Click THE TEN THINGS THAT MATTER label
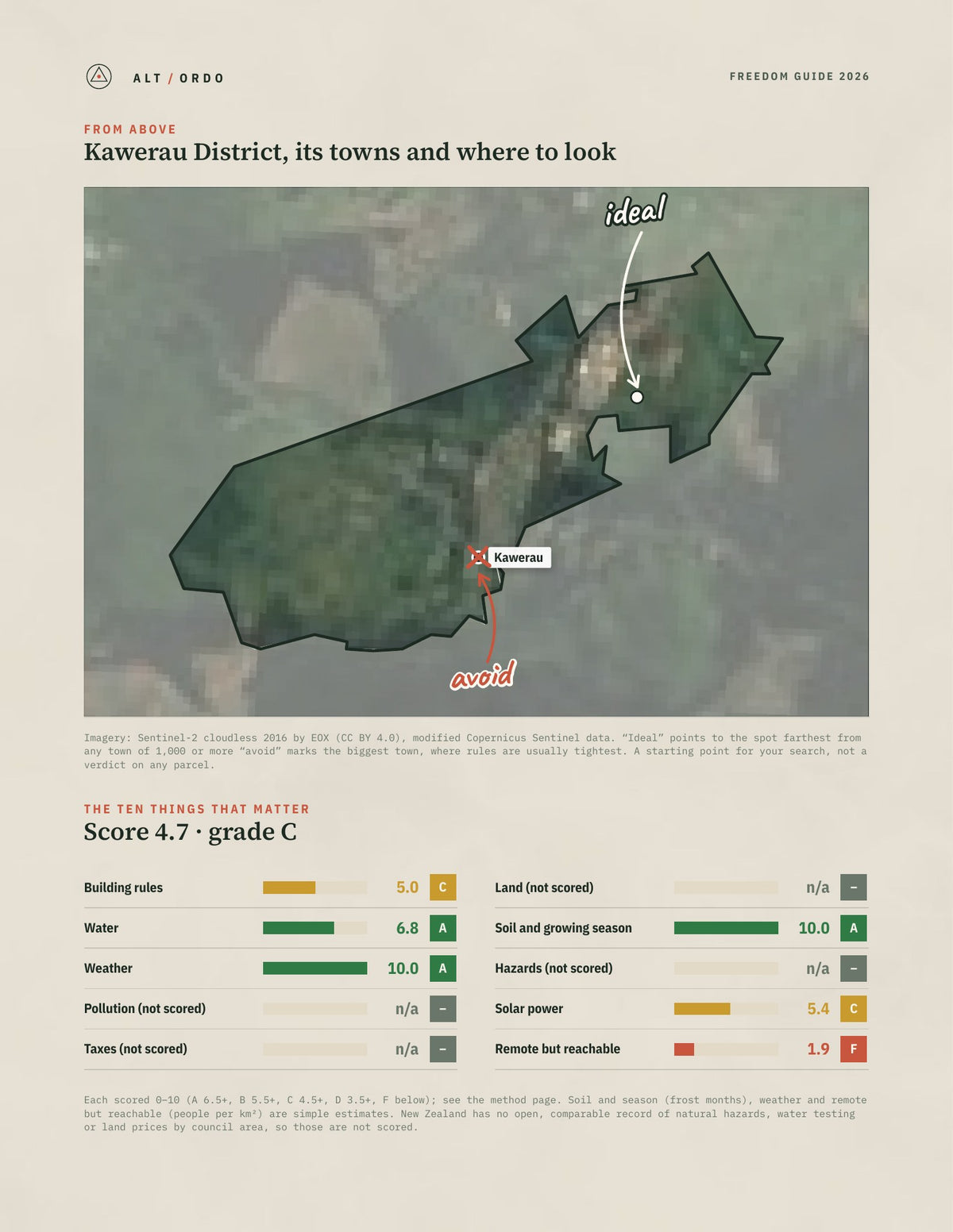Screen dimensions: 953x1232 (197, 809)
